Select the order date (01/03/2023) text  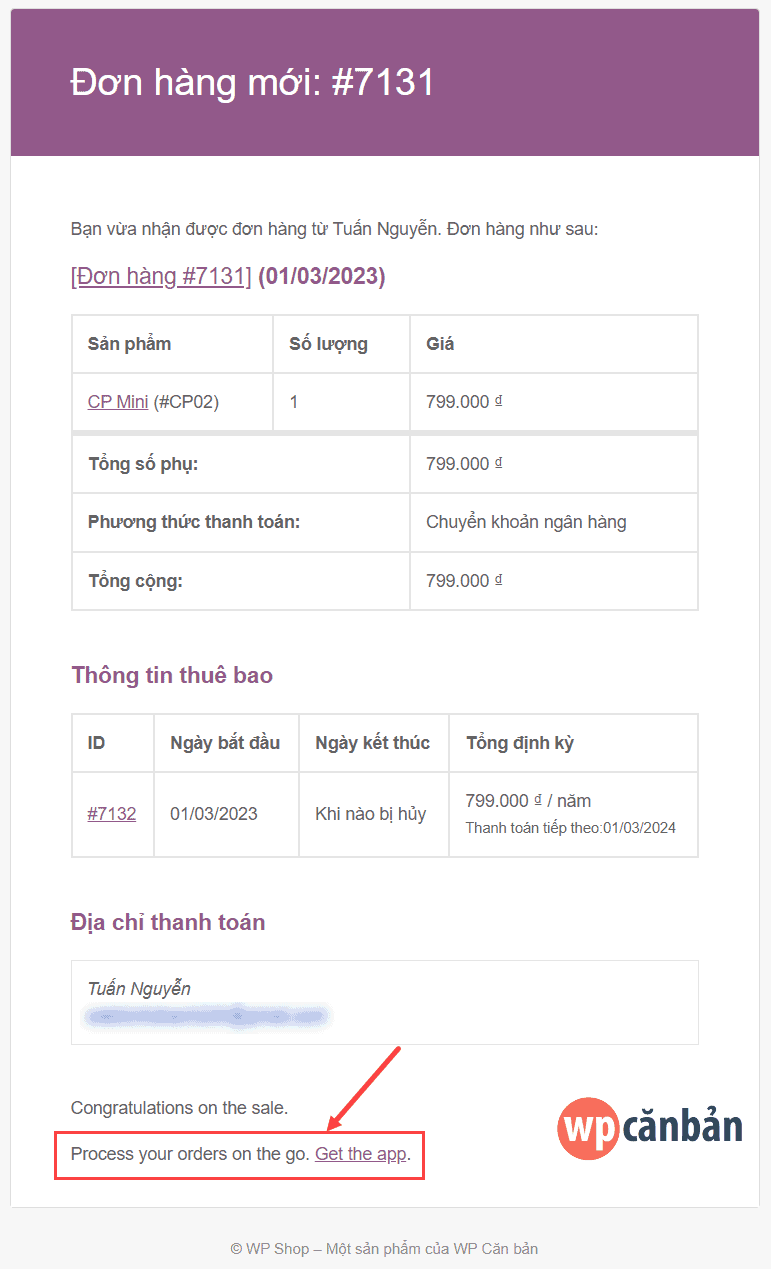[x=322, y=276]
